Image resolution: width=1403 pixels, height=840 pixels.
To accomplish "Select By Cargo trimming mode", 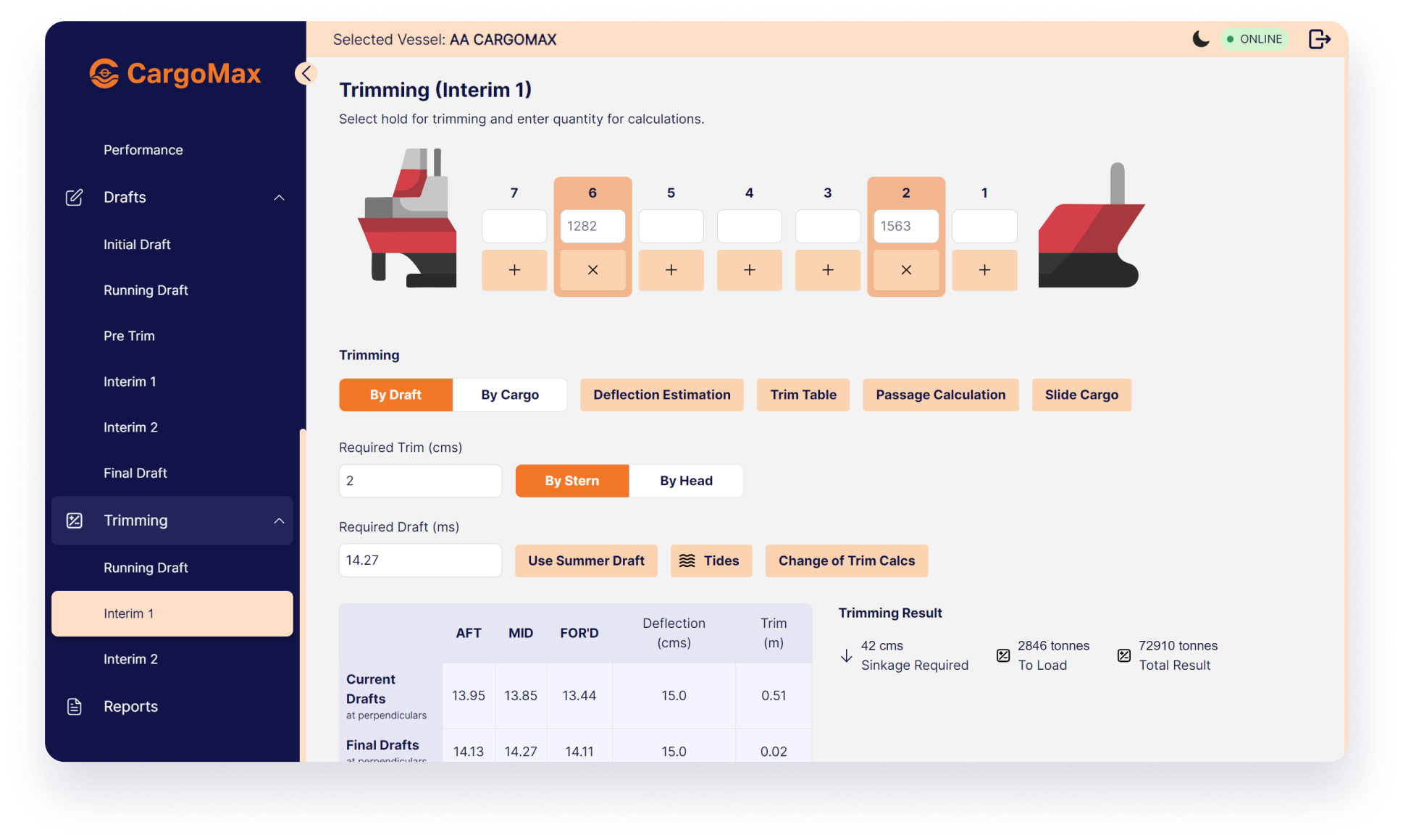I will (x=510, y=395).
